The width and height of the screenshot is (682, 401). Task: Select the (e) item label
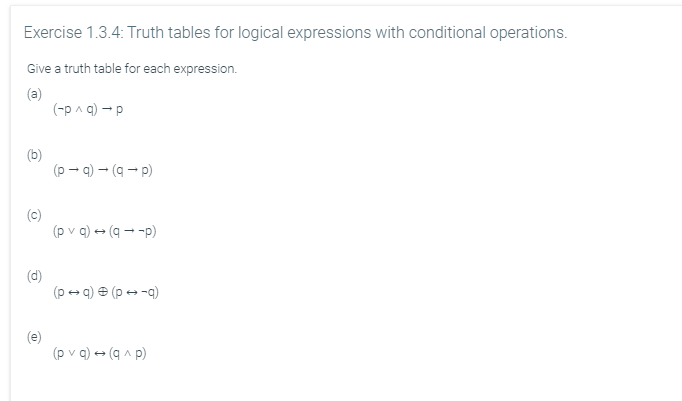tap(34, 337)
